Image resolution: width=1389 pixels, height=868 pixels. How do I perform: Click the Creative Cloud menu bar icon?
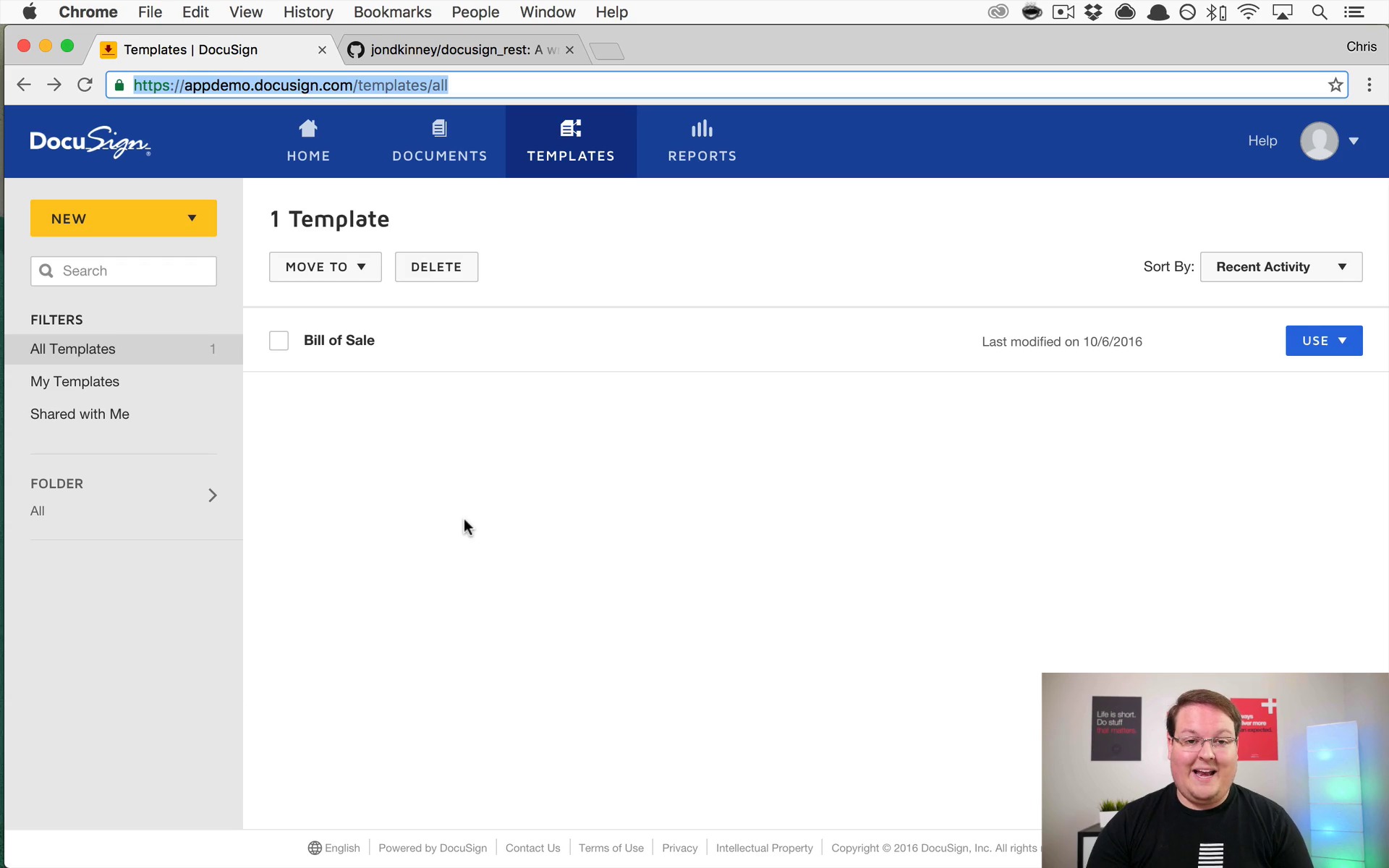click(998, 12)
